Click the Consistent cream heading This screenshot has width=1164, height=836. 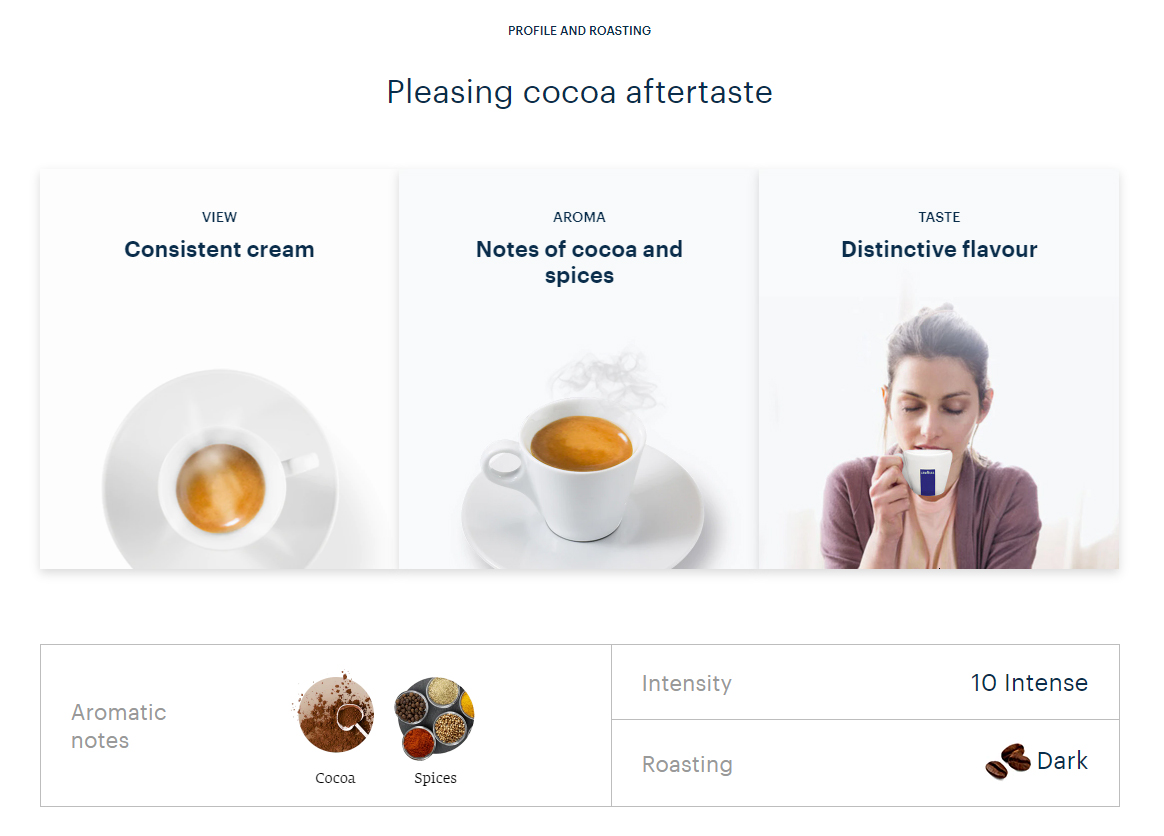coord(219,249)
